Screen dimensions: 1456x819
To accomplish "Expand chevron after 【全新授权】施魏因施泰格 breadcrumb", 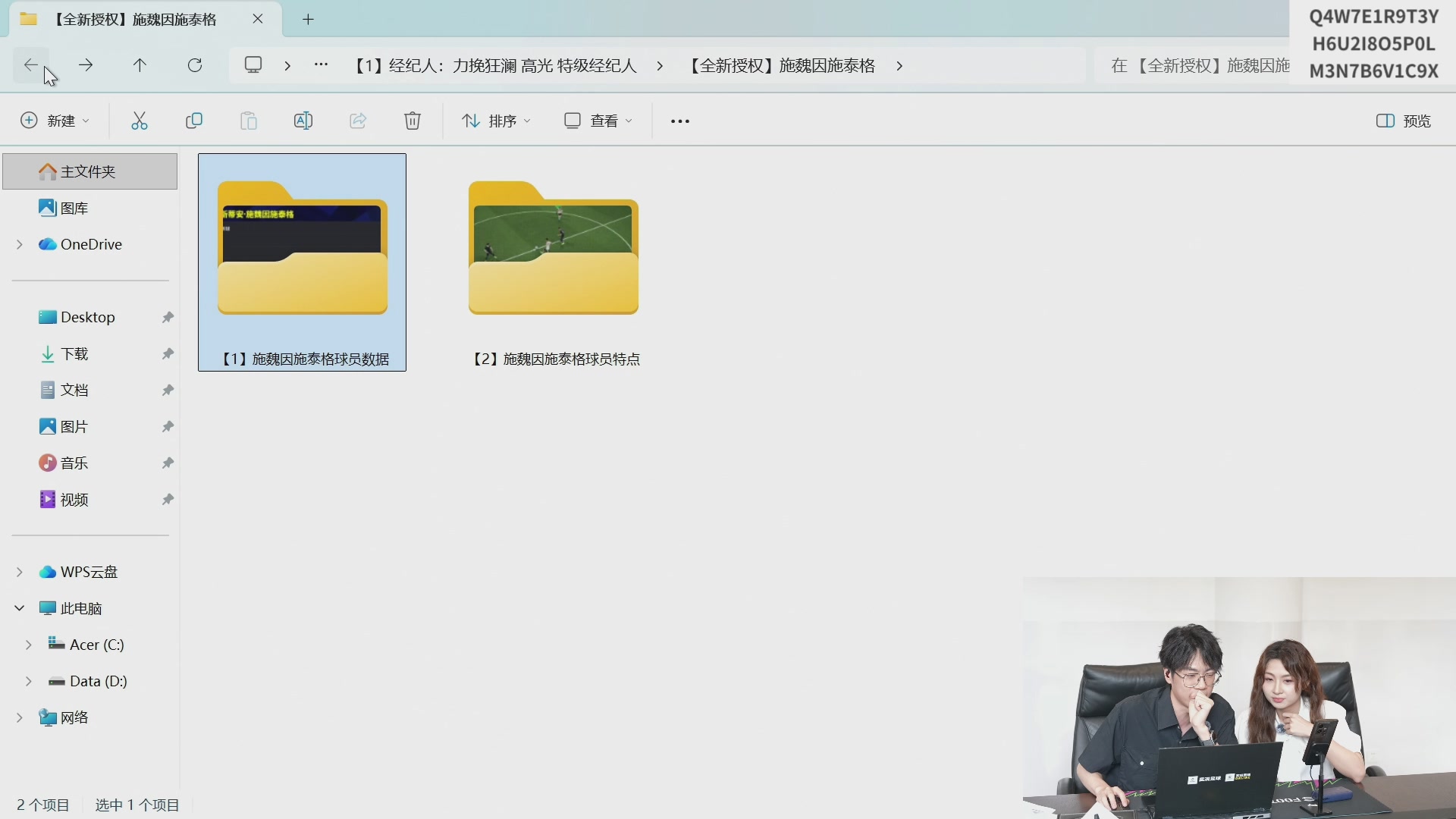I will 899,66.
